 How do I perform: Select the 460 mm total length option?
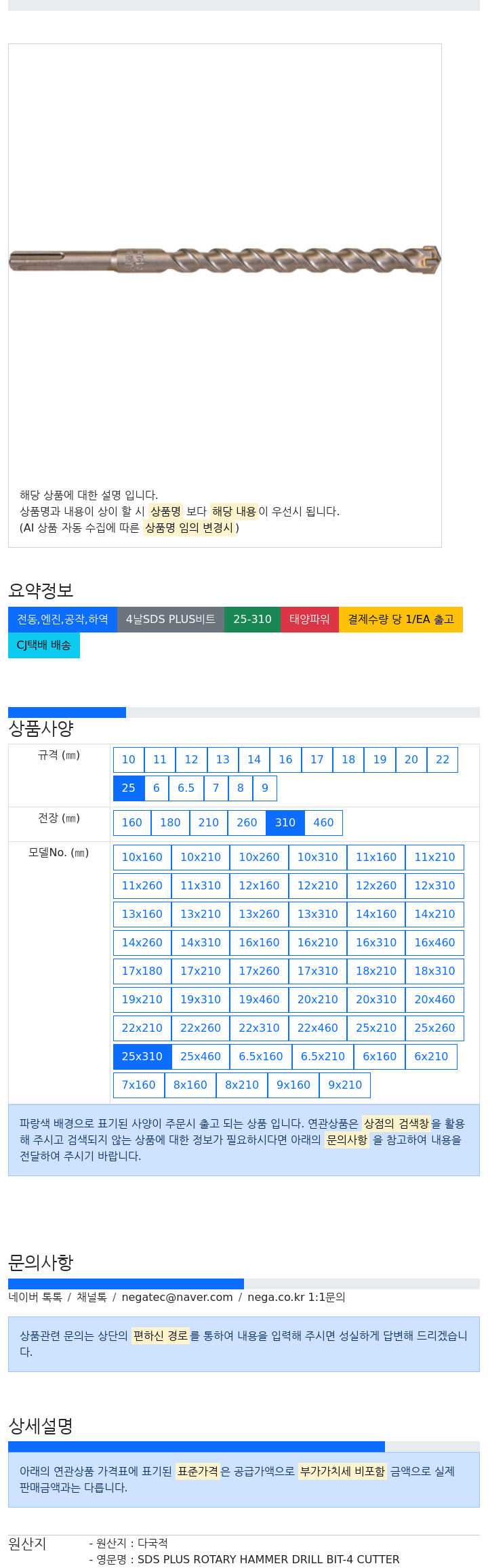(x=323, y=823)
